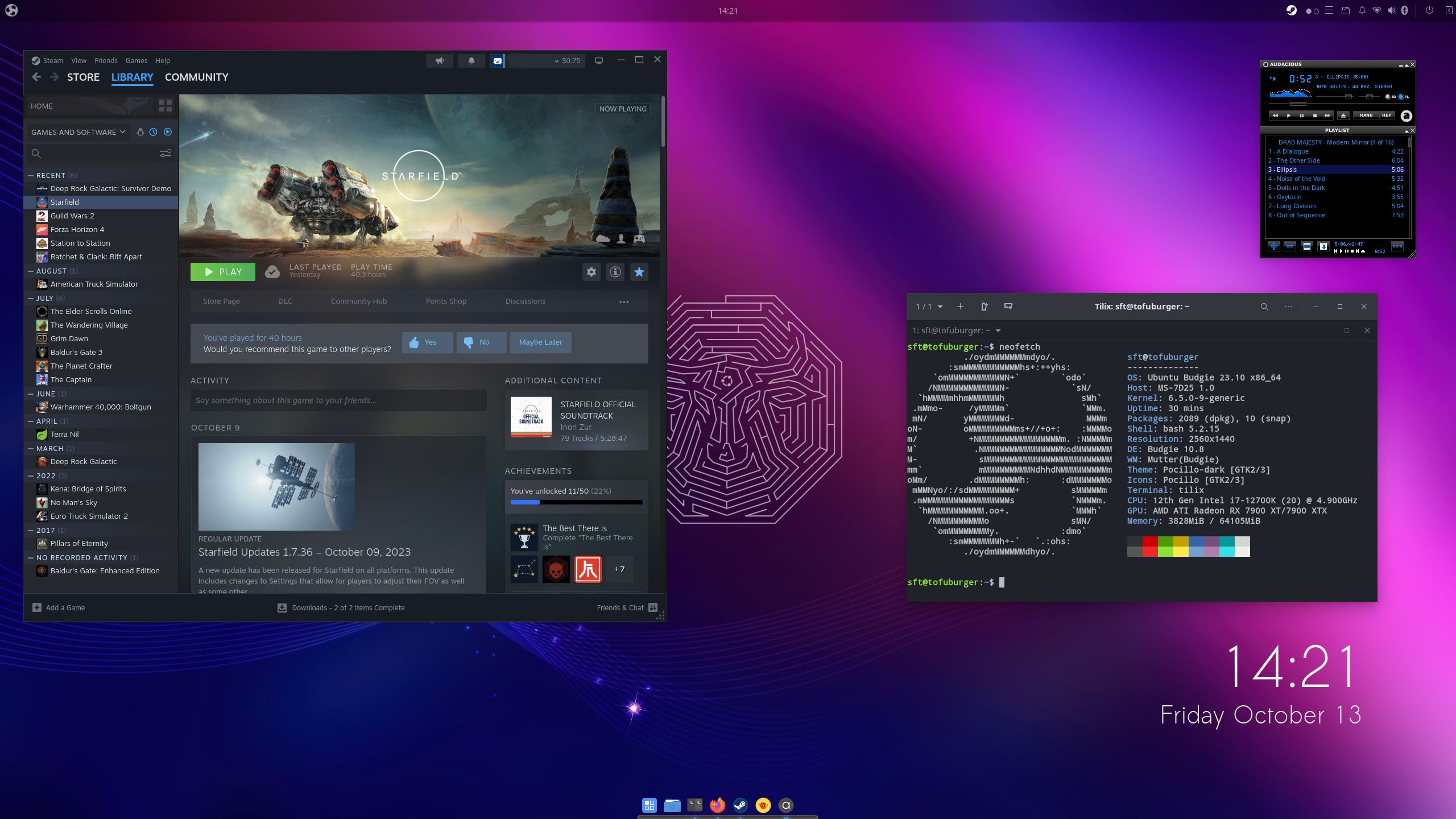
Task: Open Tilix session switcher dropdown 1/1
Action: click(x=929, y=307)
